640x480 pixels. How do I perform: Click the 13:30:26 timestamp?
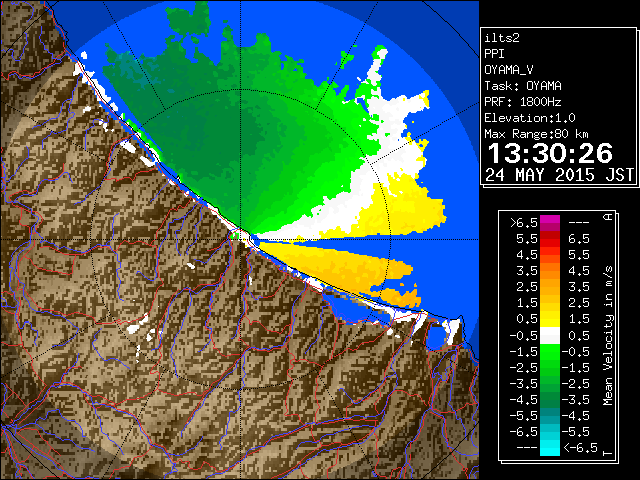tap(550, 153)
